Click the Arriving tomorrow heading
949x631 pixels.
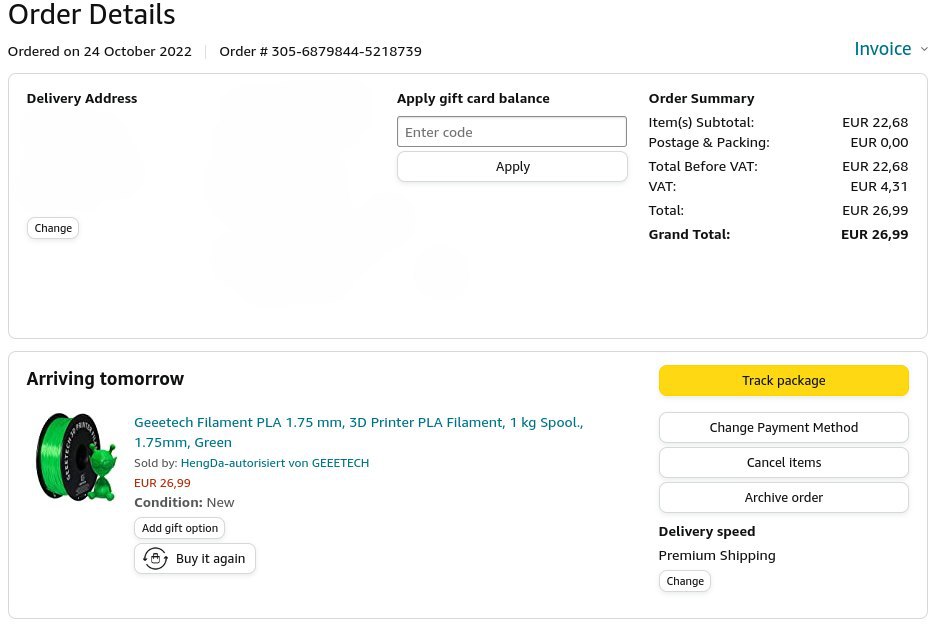click(x=105, y=379)
